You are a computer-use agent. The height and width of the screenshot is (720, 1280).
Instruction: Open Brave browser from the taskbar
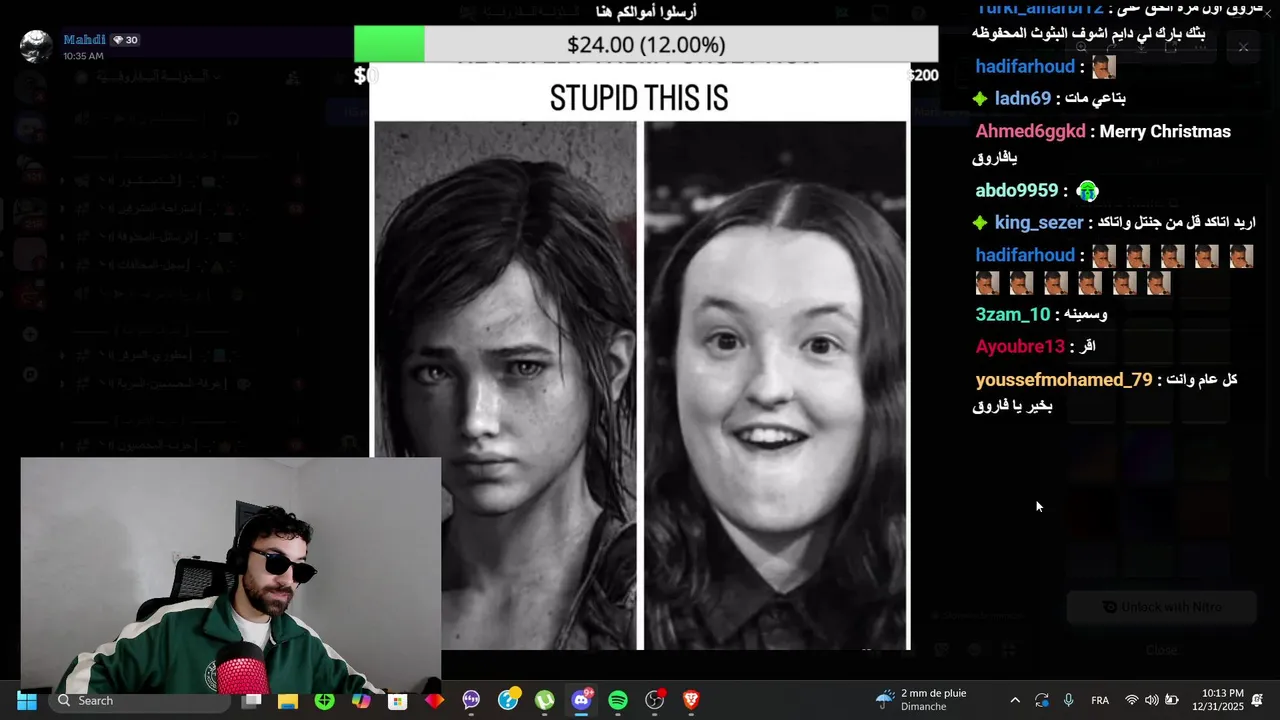pyautogui.click(x=691, y=701)
